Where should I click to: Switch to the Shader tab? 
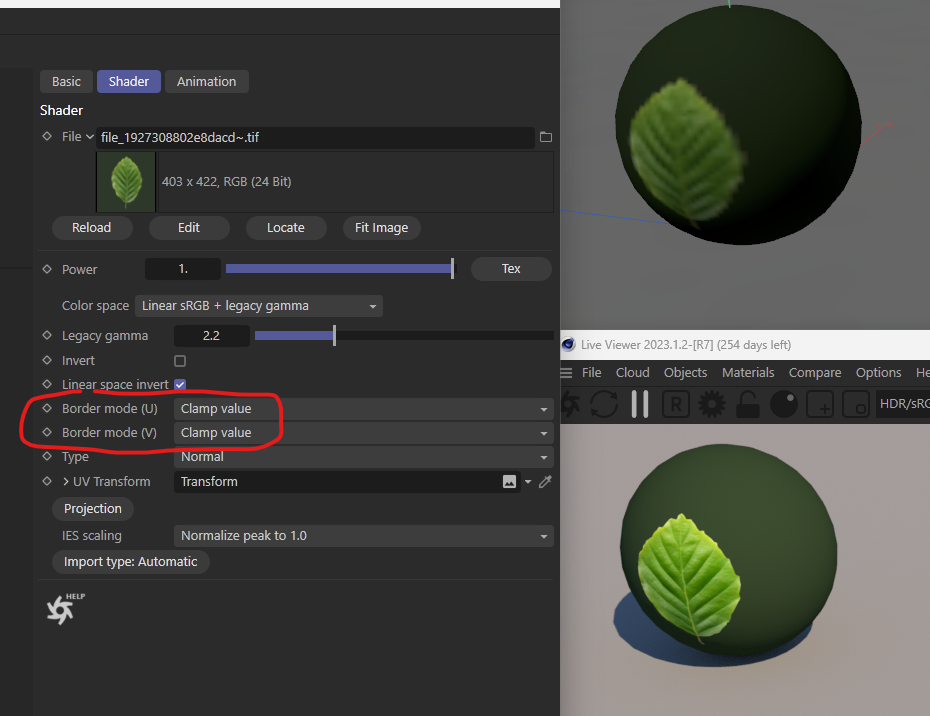point(129,81)
